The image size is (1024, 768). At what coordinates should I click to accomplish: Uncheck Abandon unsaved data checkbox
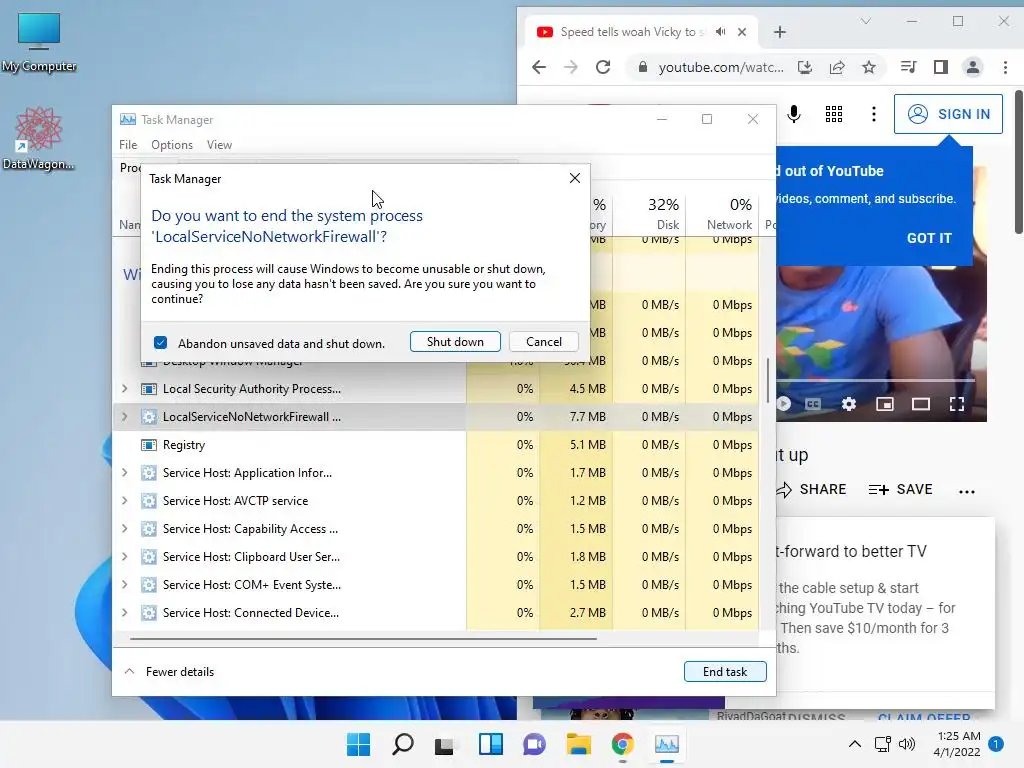161,343
